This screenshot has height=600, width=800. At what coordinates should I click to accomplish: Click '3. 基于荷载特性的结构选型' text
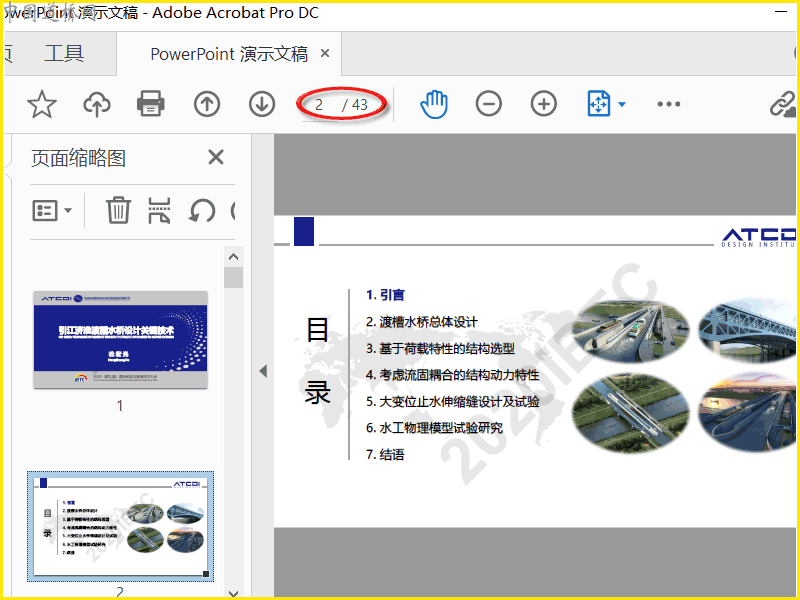point(440,348)
